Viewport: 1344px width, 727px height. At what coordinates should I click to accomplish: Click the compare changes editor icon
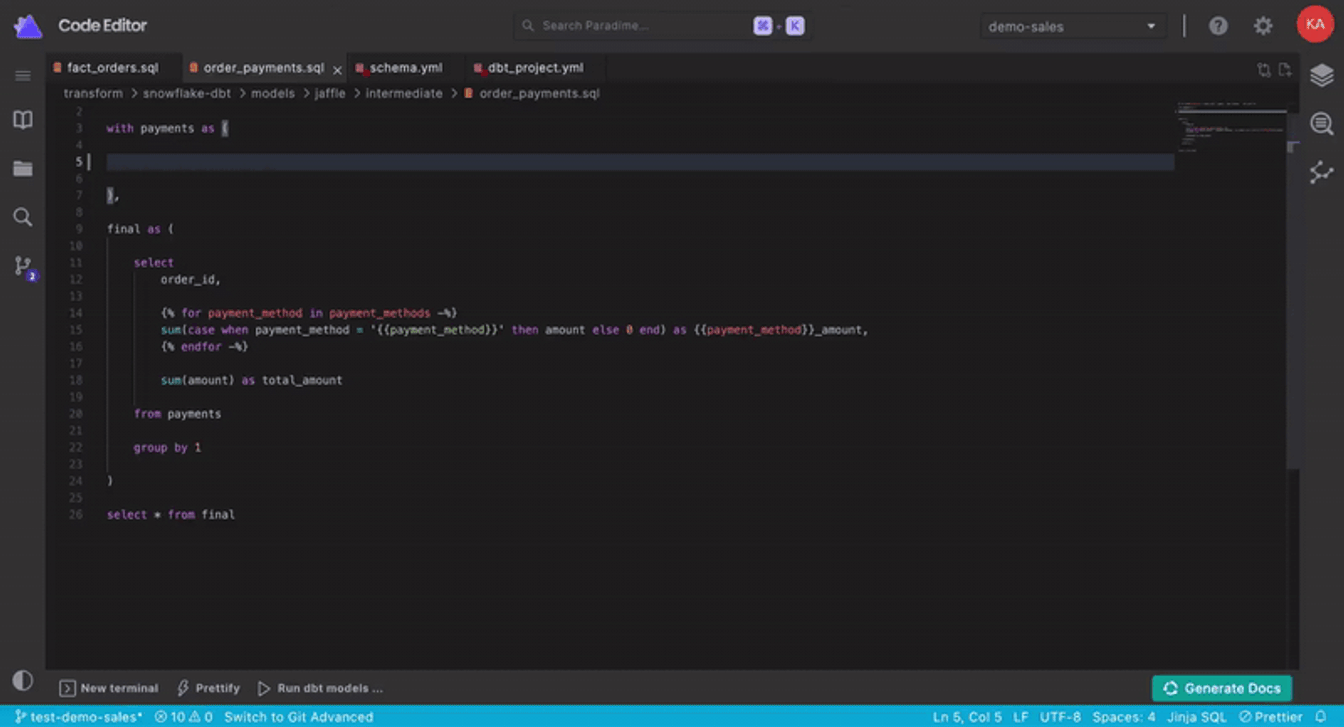point(1264,70)
